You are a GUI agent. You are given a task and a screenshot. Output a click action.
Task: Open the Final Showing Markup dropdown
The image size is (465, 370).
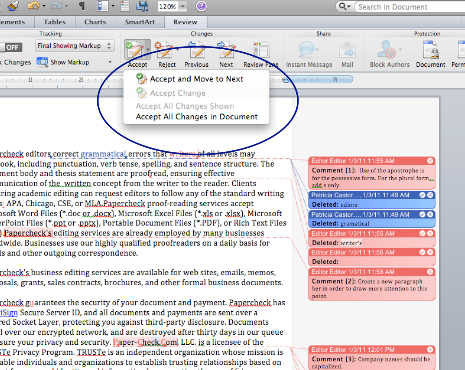75,46
